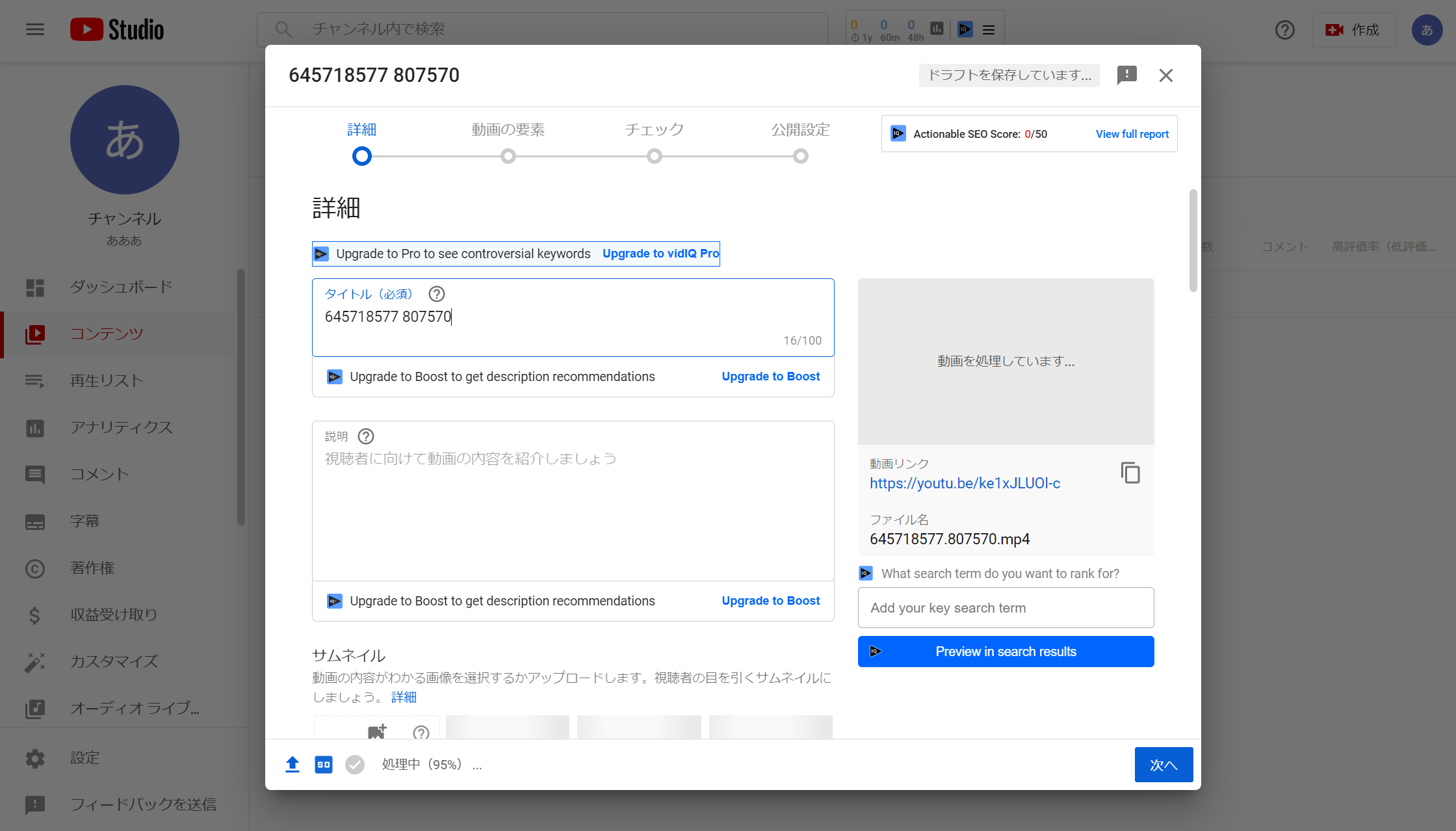Viewport: 1456px width, 831px height.
Task: Click the SD processing status icon
Action: pyautogui.click(x=323, y=765)
